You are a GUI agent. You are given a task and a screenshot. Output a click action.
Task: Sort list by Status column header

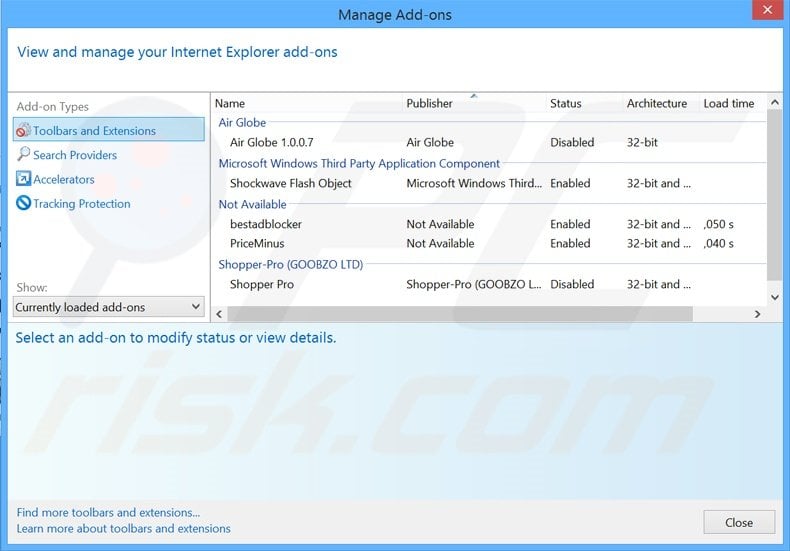pos(565,103)
